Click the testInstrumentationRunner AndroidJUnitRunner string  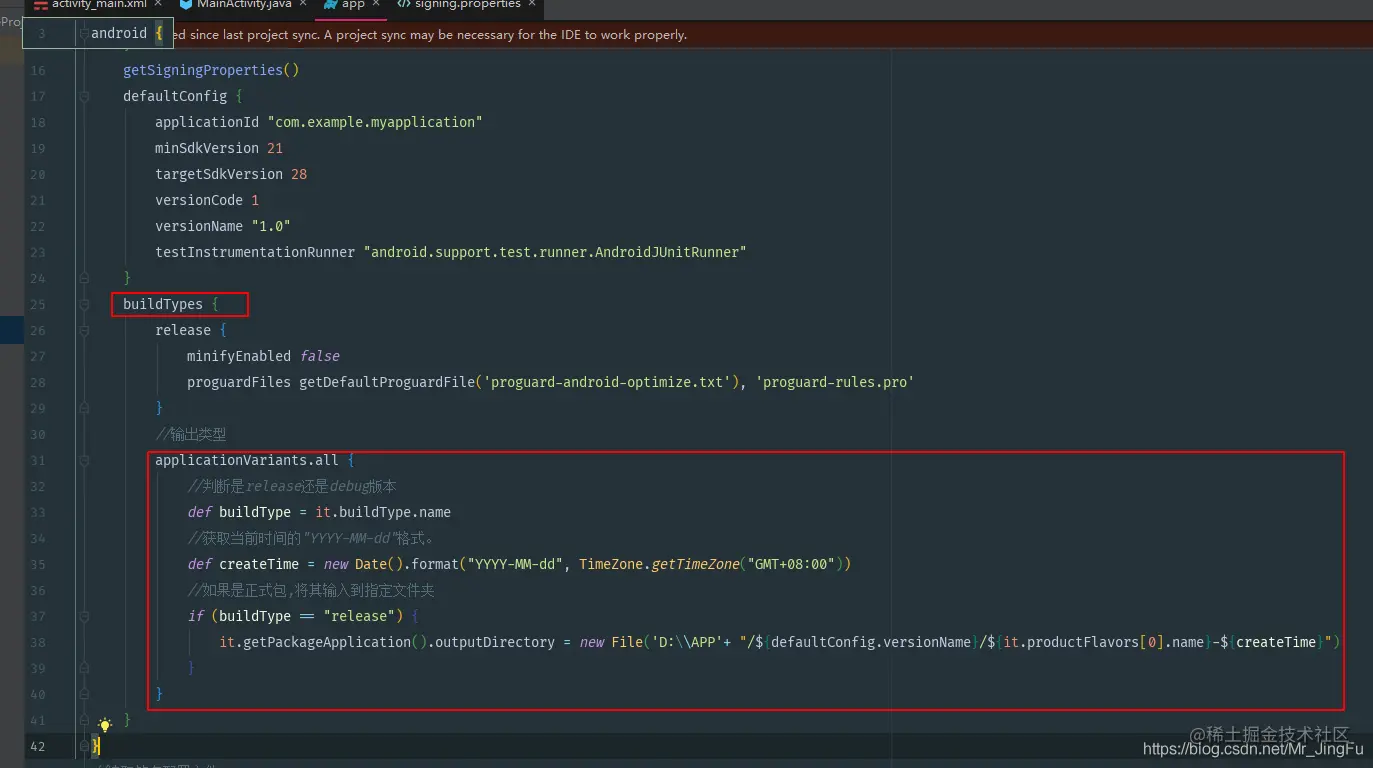[x=555, y=252]
